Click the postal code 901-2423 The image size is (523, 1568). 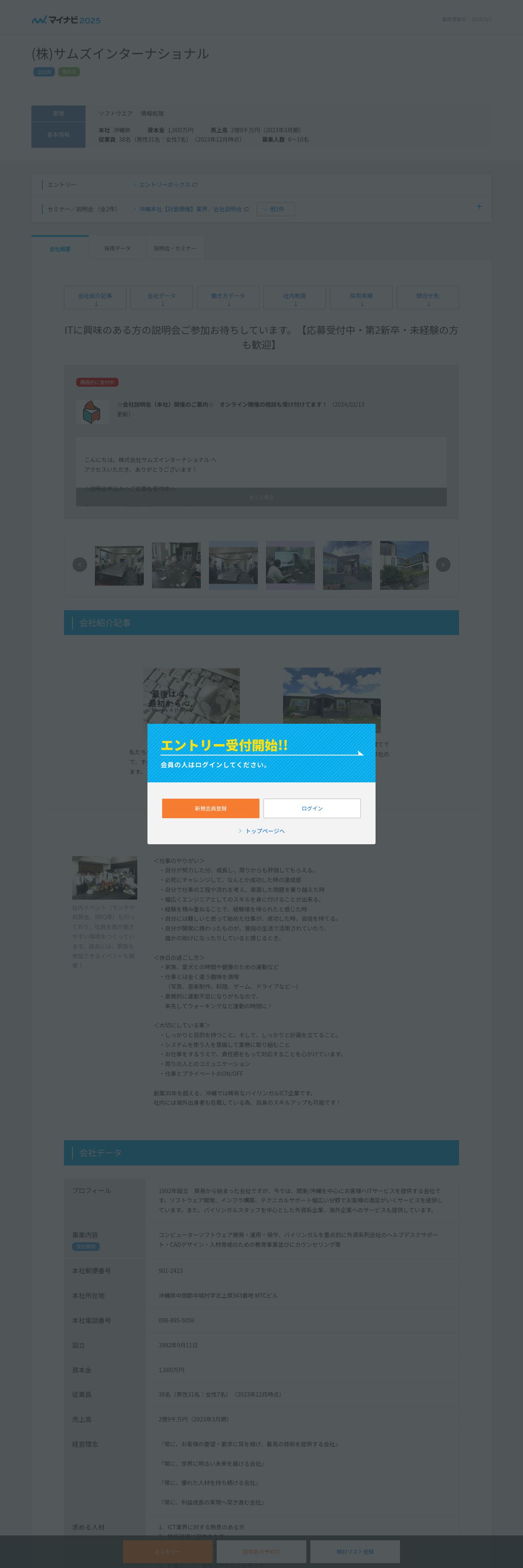pyautogui.click(x=171, y=1271)
